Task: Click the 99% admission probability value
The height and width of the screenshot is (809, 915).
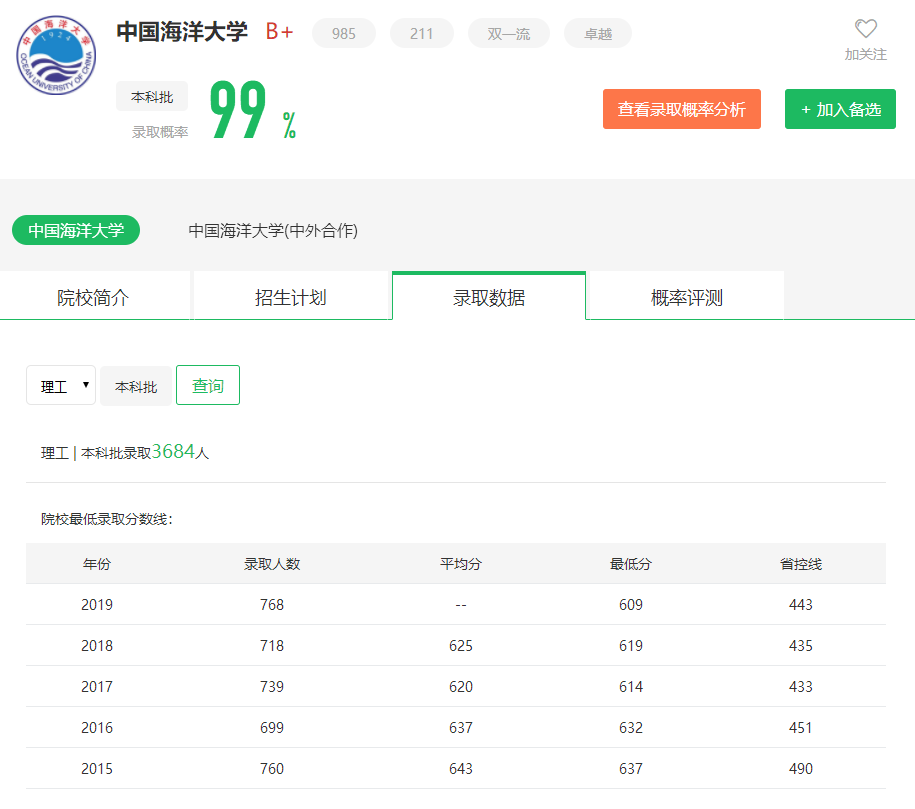Action: point(253,110)
